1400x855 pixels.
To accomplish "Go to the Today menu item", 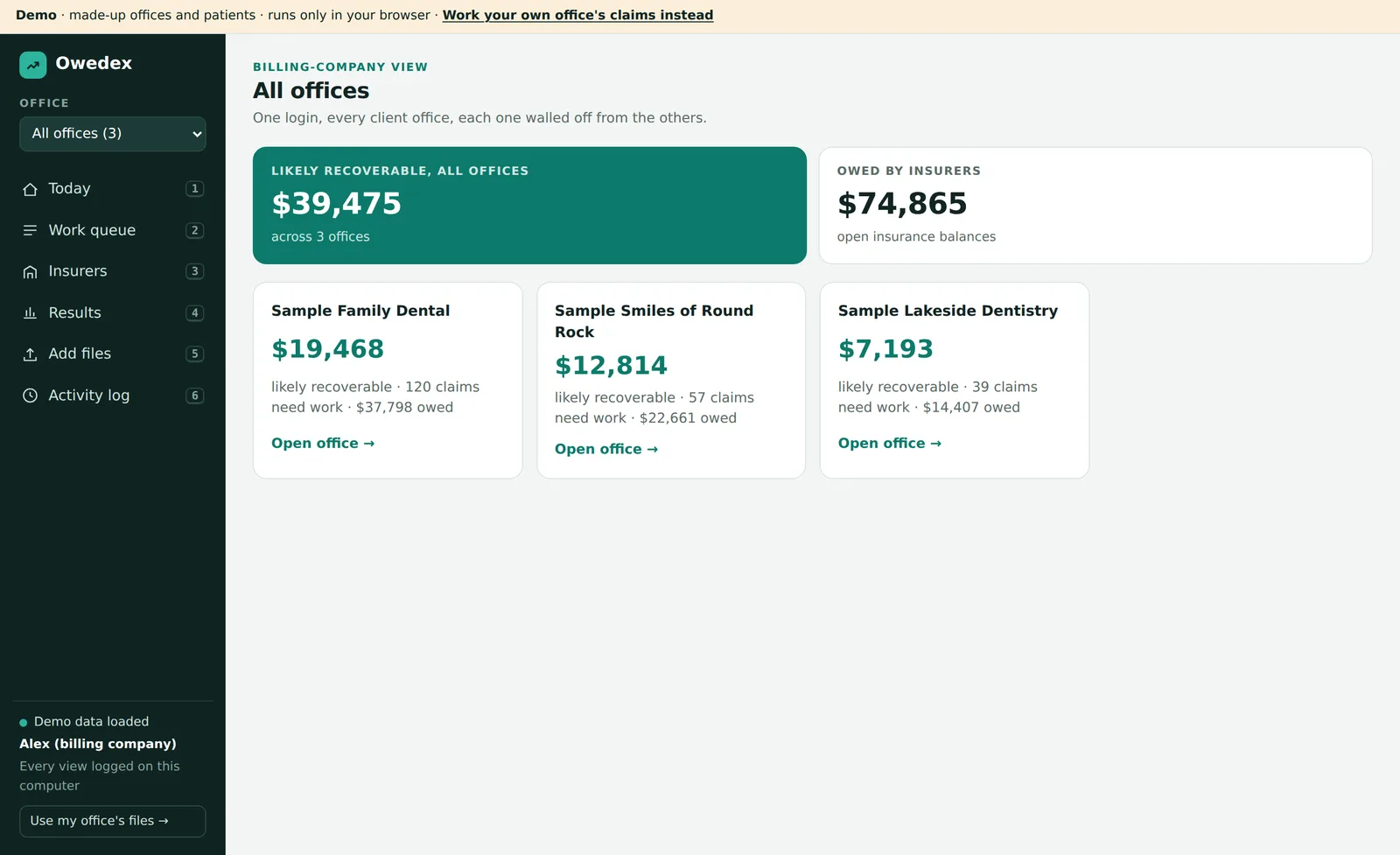I will click(x=113, y=189).
